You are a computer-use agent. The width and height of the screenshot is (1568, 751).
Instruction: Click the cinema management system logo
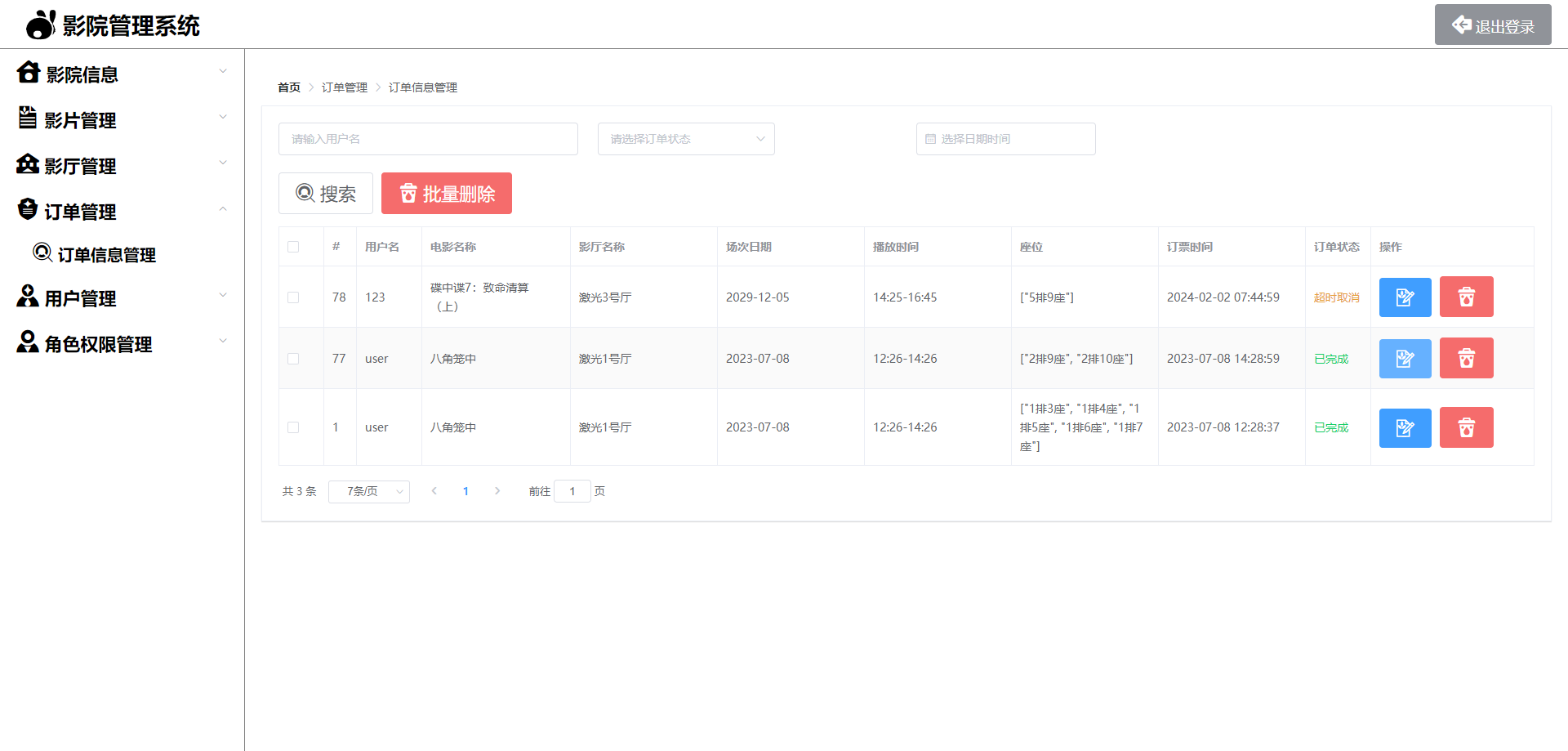tap(40, 25)
